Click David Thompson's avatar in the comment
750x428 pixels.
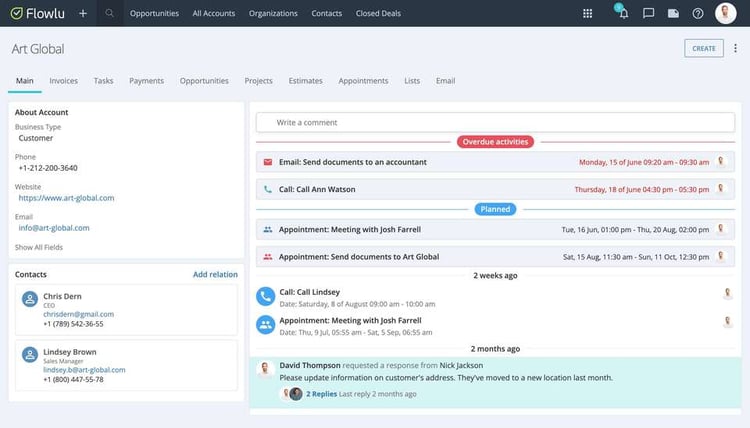265,369
